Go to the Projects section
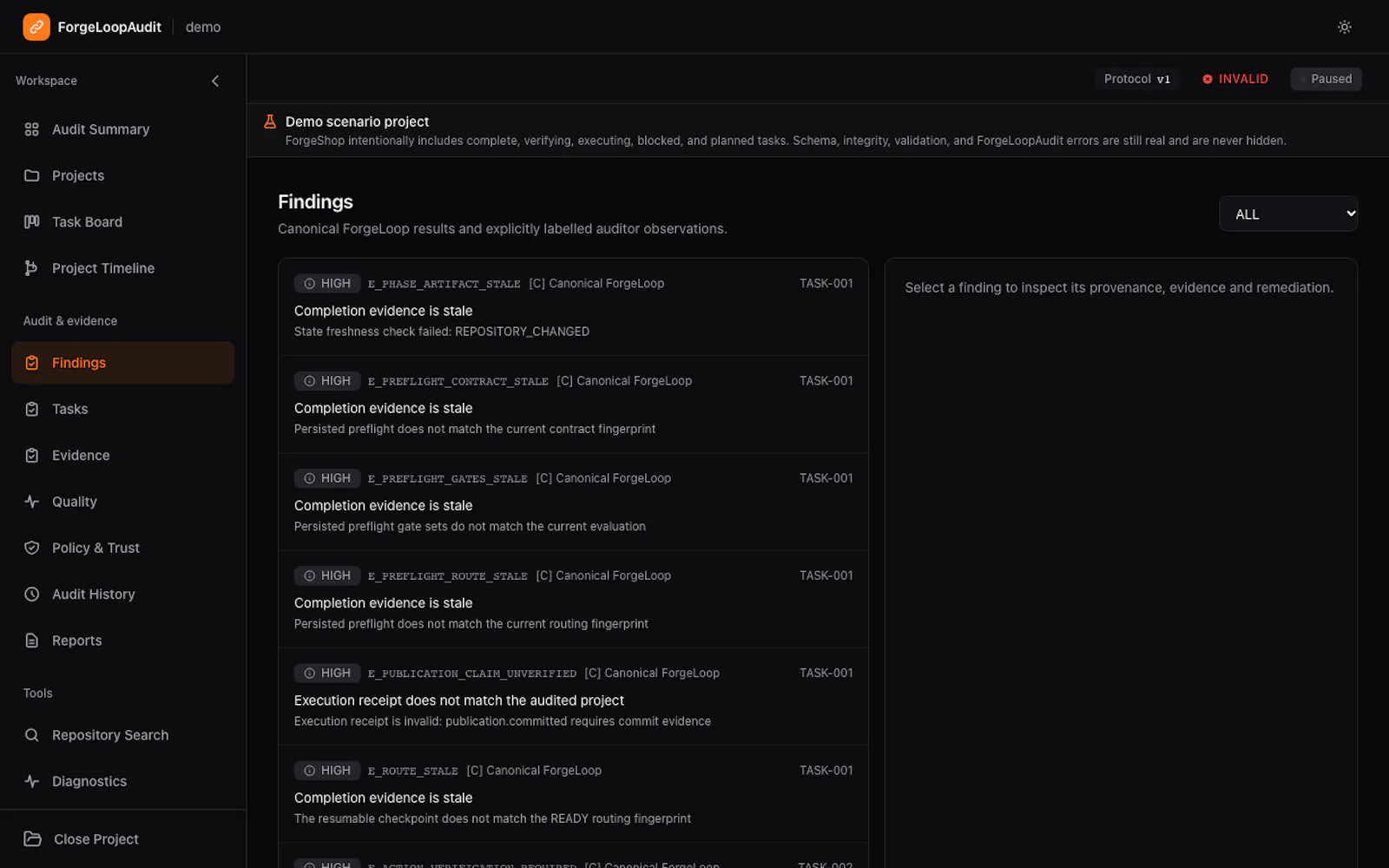This screenshot has height=868, width=1389. click(x=123, y=175)
